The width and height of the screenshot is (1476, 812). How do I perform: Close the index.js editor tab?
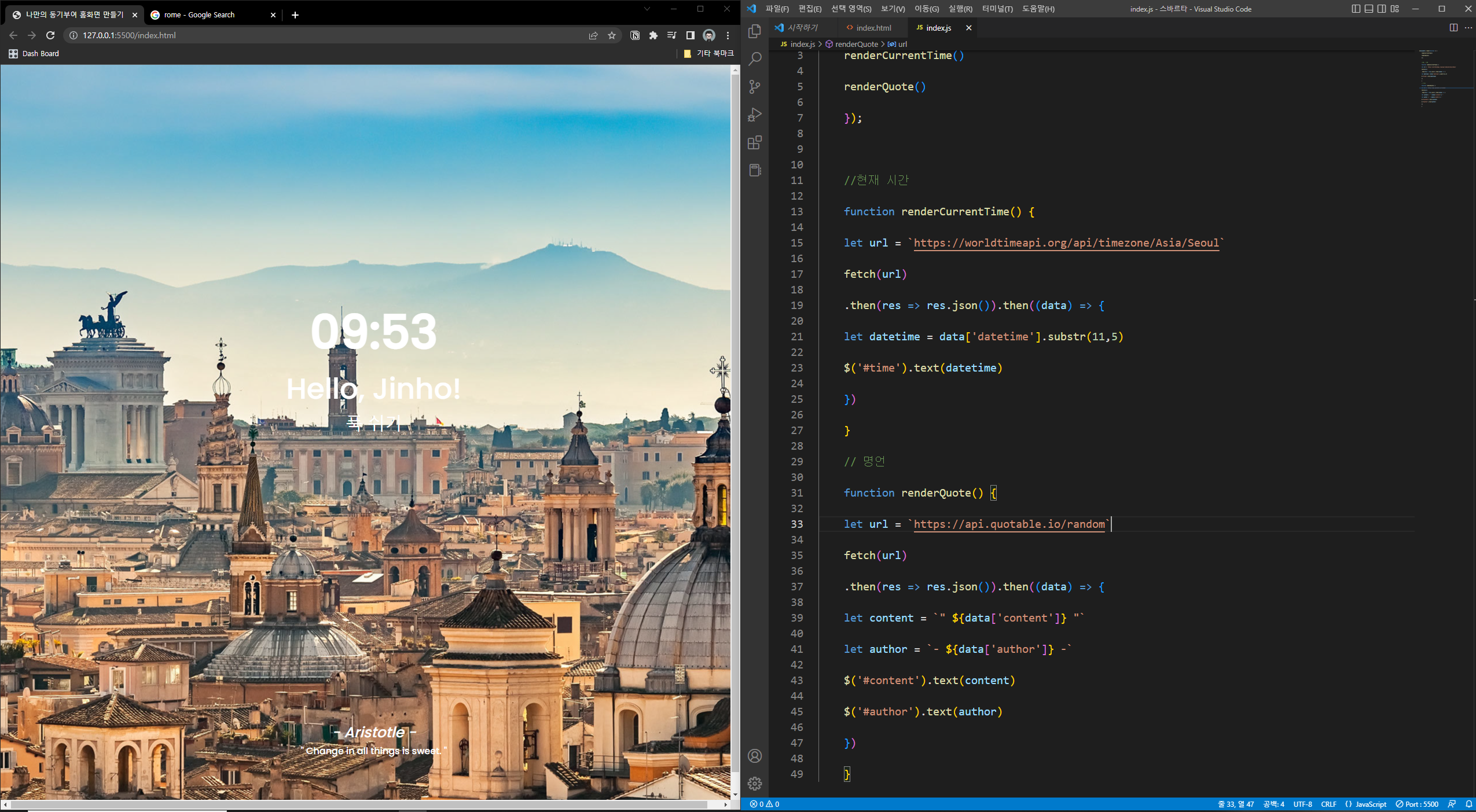click(x=968, y=28)
